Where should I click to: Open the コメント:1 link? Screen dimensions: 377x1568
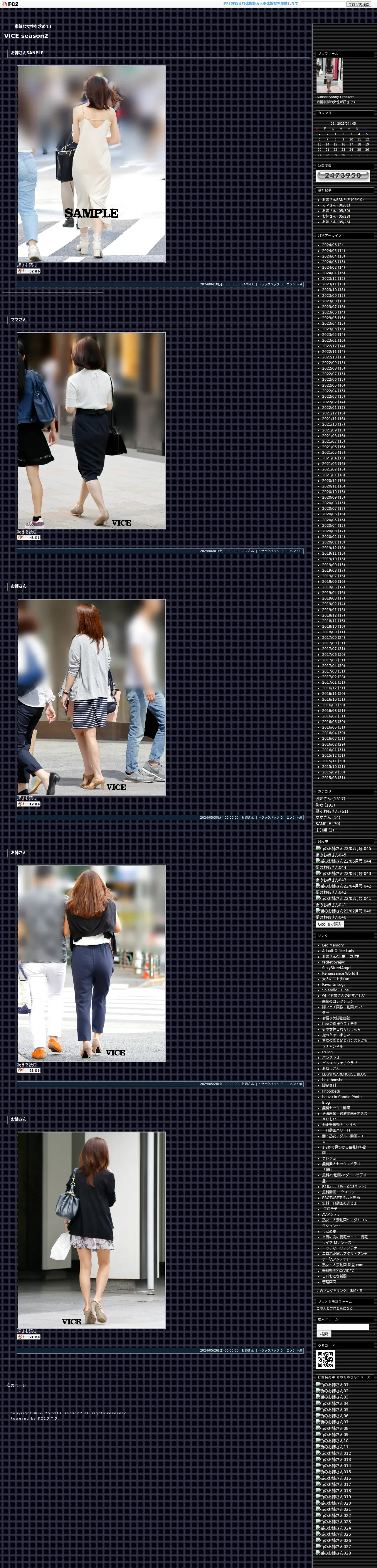294,551
